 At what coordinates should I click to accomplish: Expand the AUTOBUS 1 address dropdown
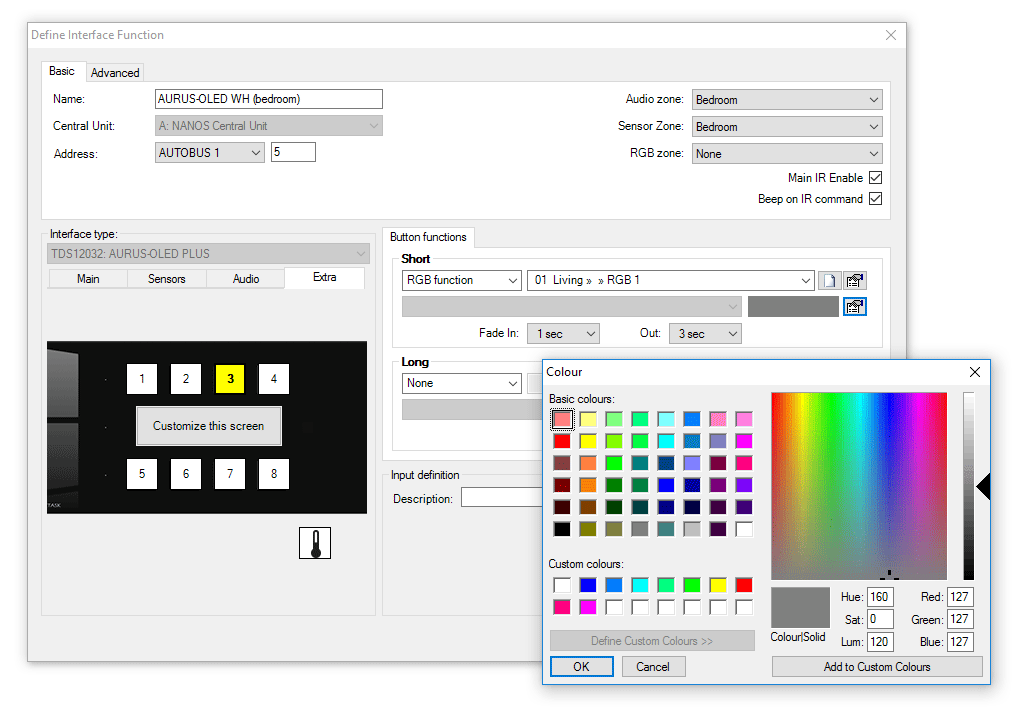coord(210,153)
